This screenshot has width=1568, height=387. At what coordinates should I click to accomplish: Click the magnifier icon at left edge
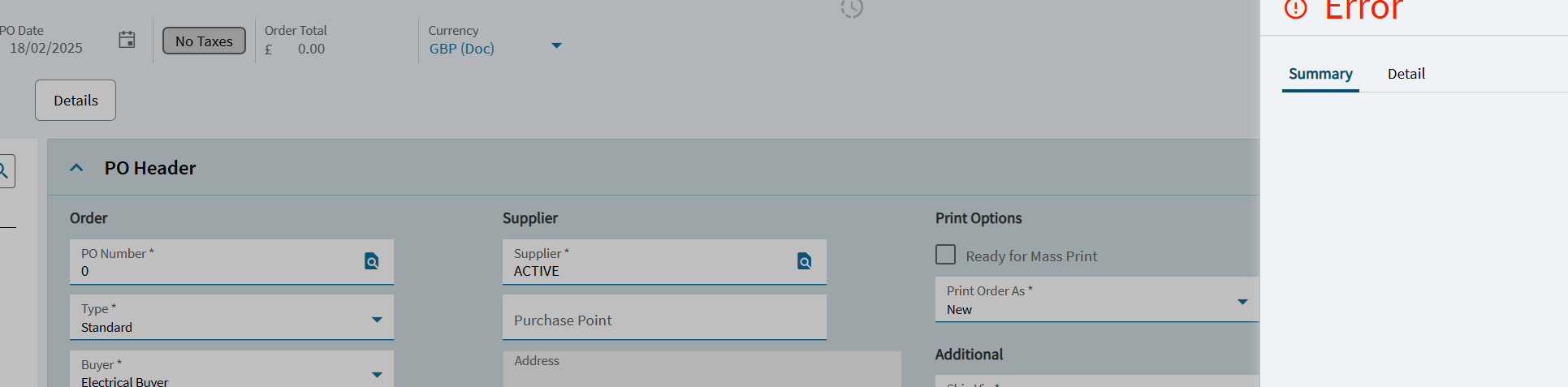click(x=3, y=171)
